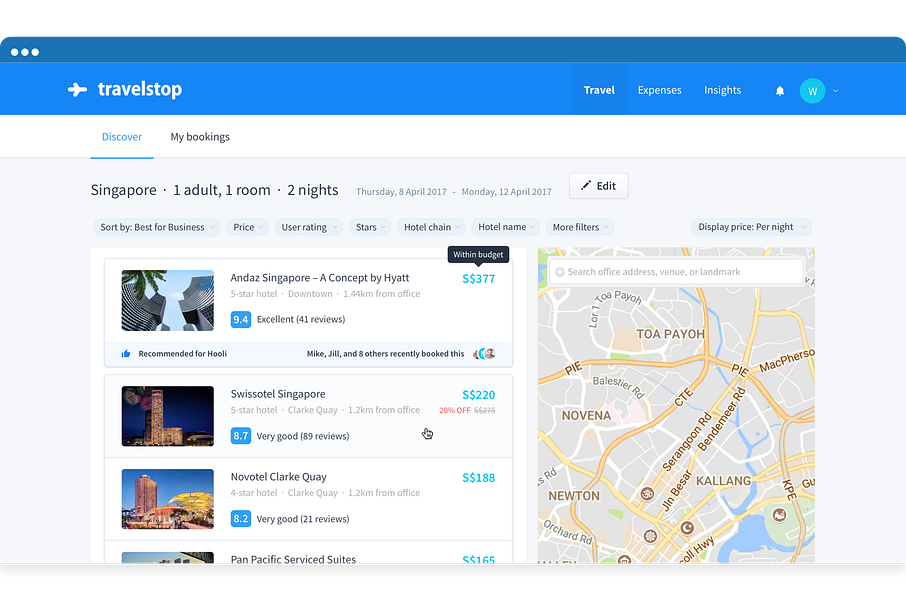Screen dimensions: 906x600
Task: Click the map search field location icon
Action: pyautogui.click(x=559, y=272)
